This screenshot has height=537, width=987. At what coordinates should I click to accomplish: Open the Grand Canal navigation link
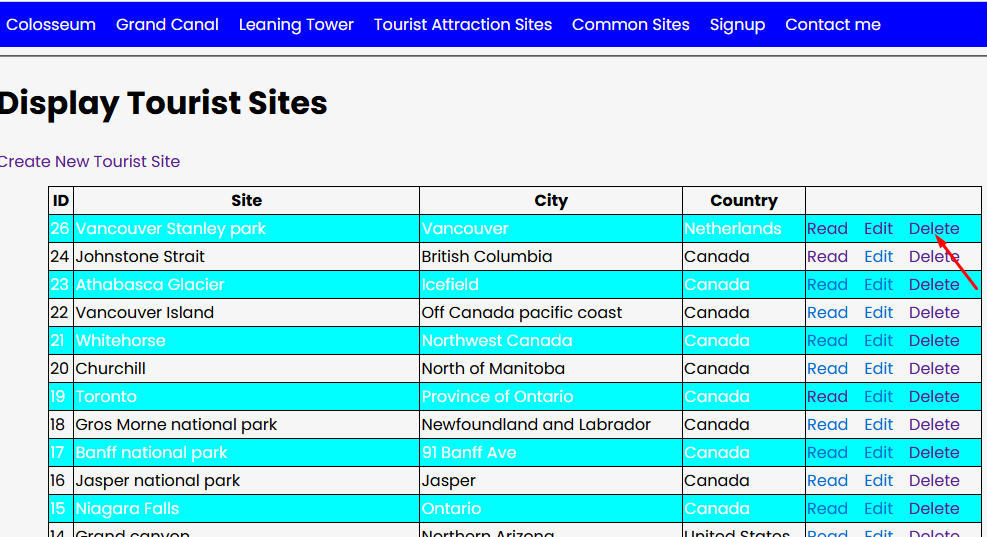click(x=167, y=24)
